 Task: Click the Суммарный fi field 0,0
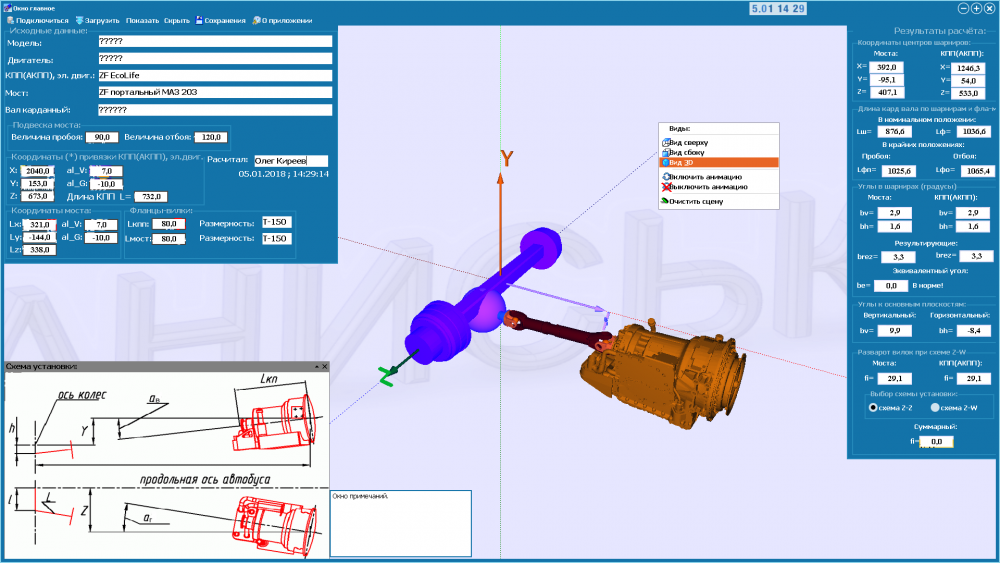[936, 441]
